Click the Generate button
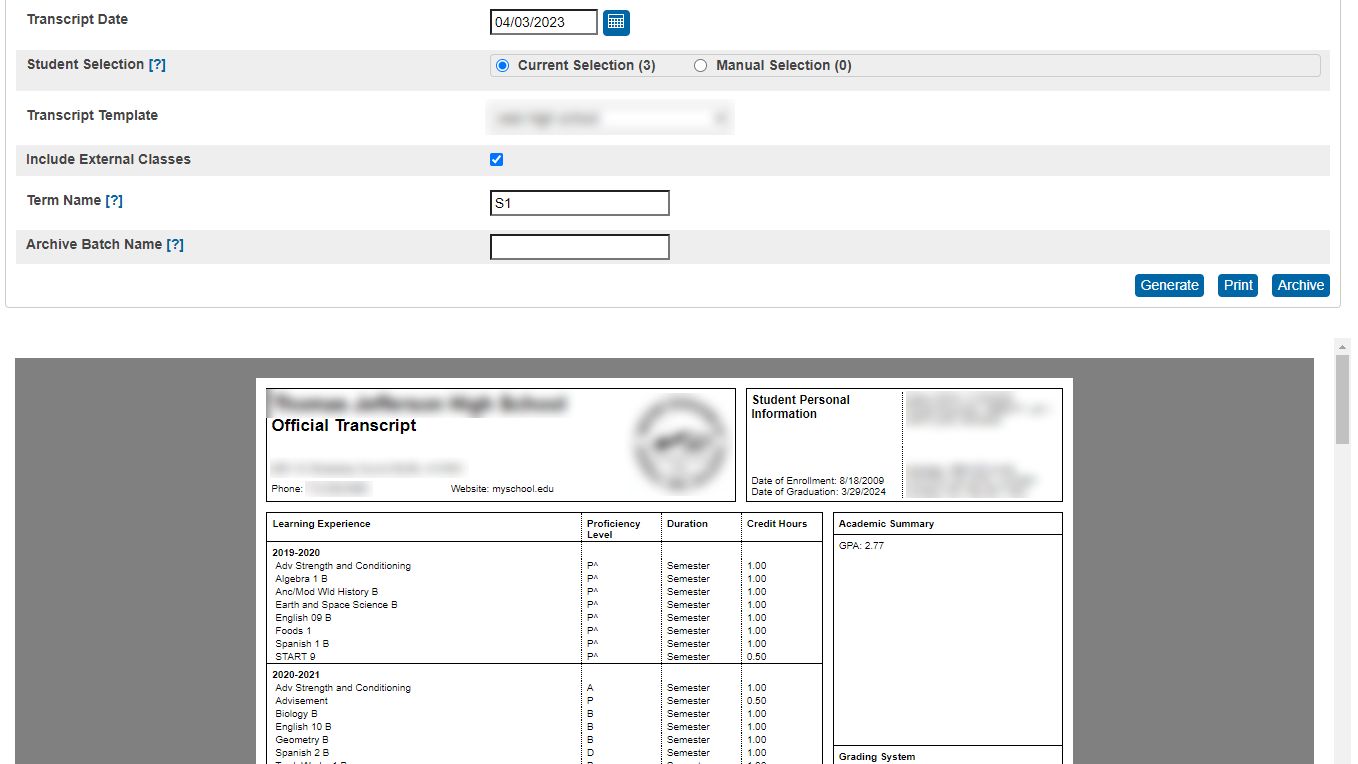 1170,285
